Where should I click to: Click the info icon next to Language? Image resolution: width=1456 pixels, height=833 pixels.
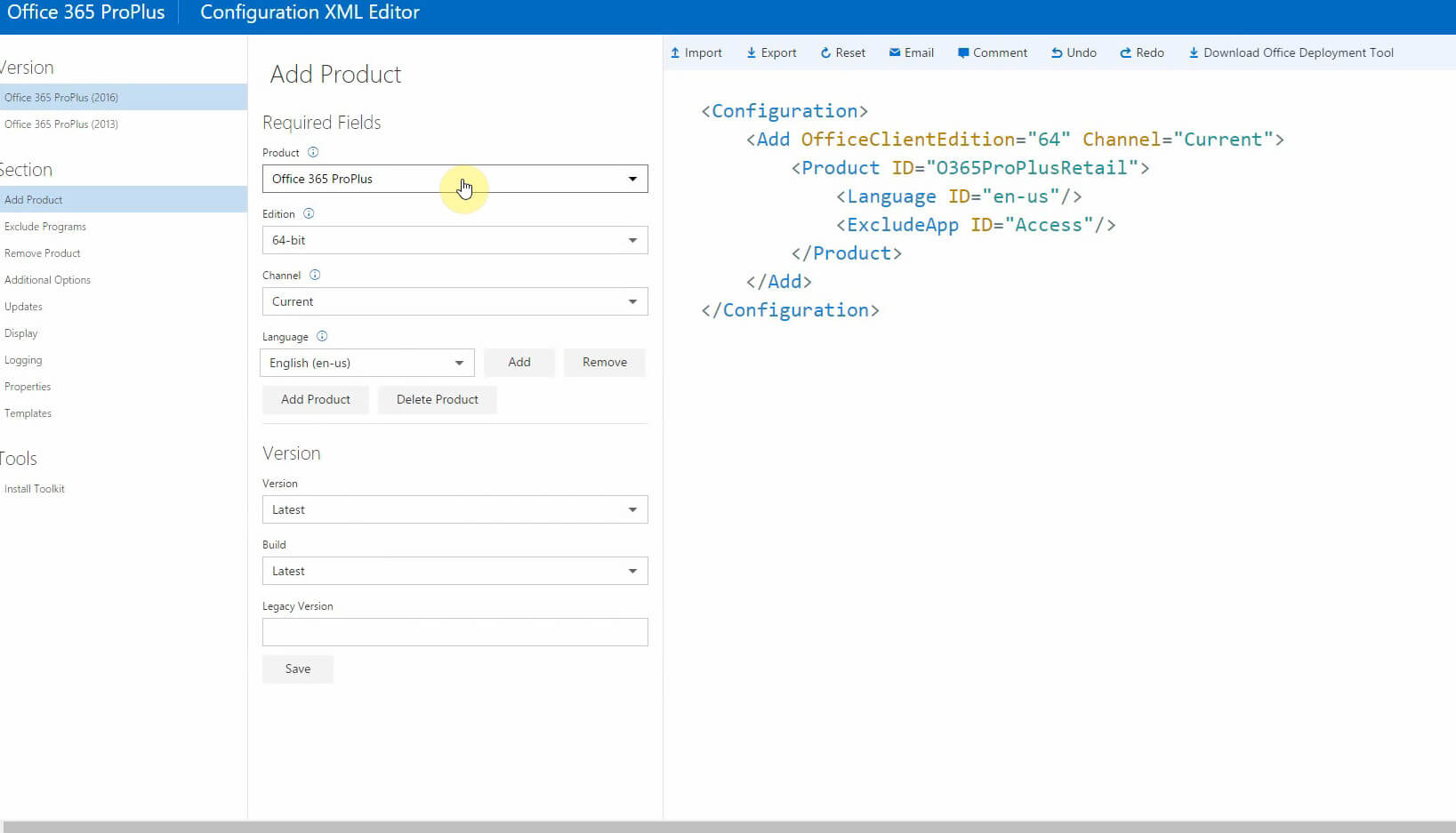click(x=322, y=336)
